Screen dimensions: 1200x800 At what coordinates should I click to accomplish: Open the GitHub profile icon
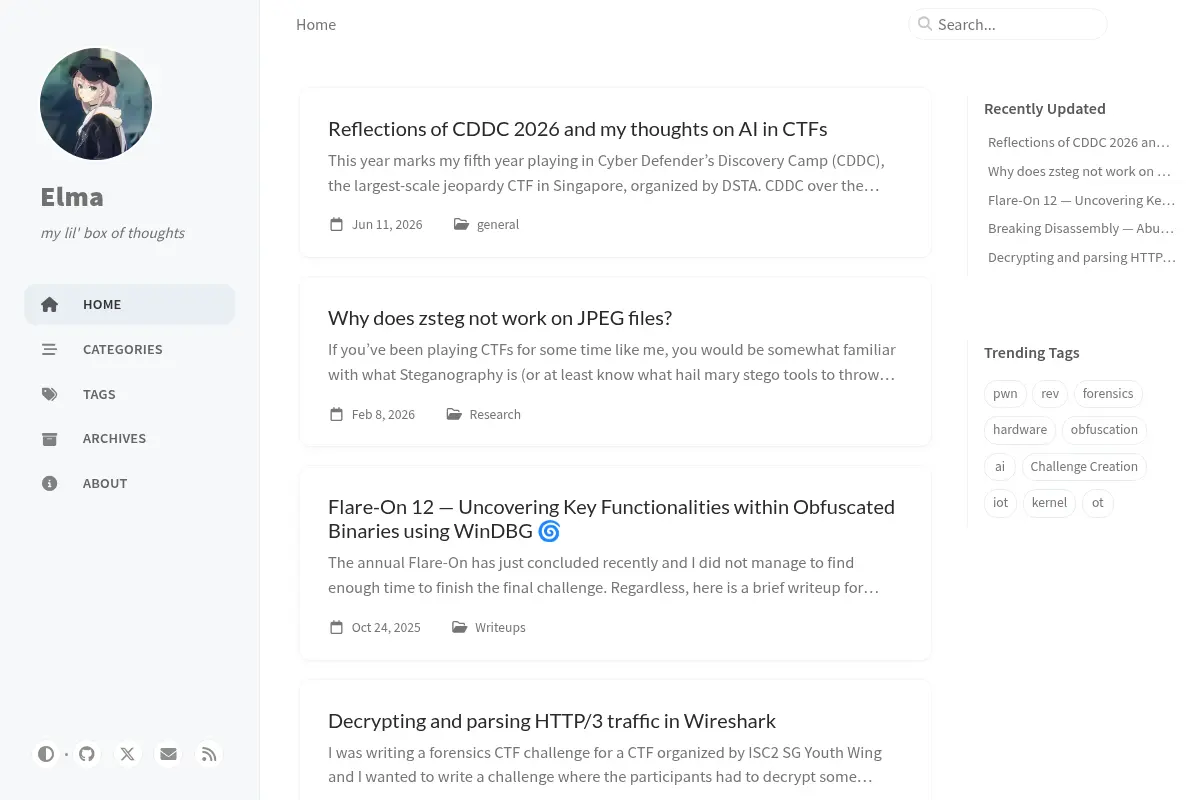[x=87, y=754]
